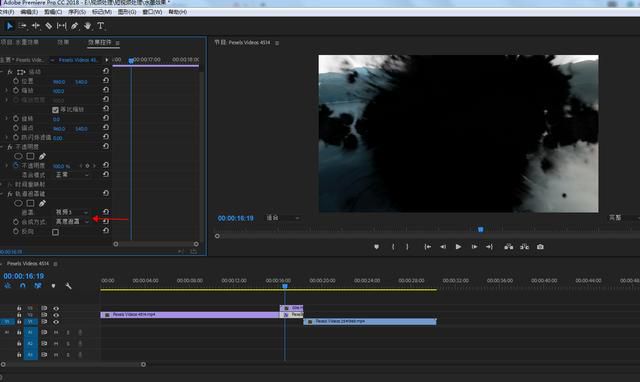The image size is (640, 382).
Task: Step forward one frame
Action: pos(474,247)
